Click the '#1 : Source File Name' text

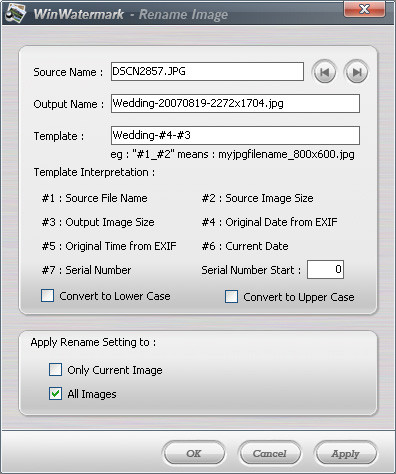point(94,198)
